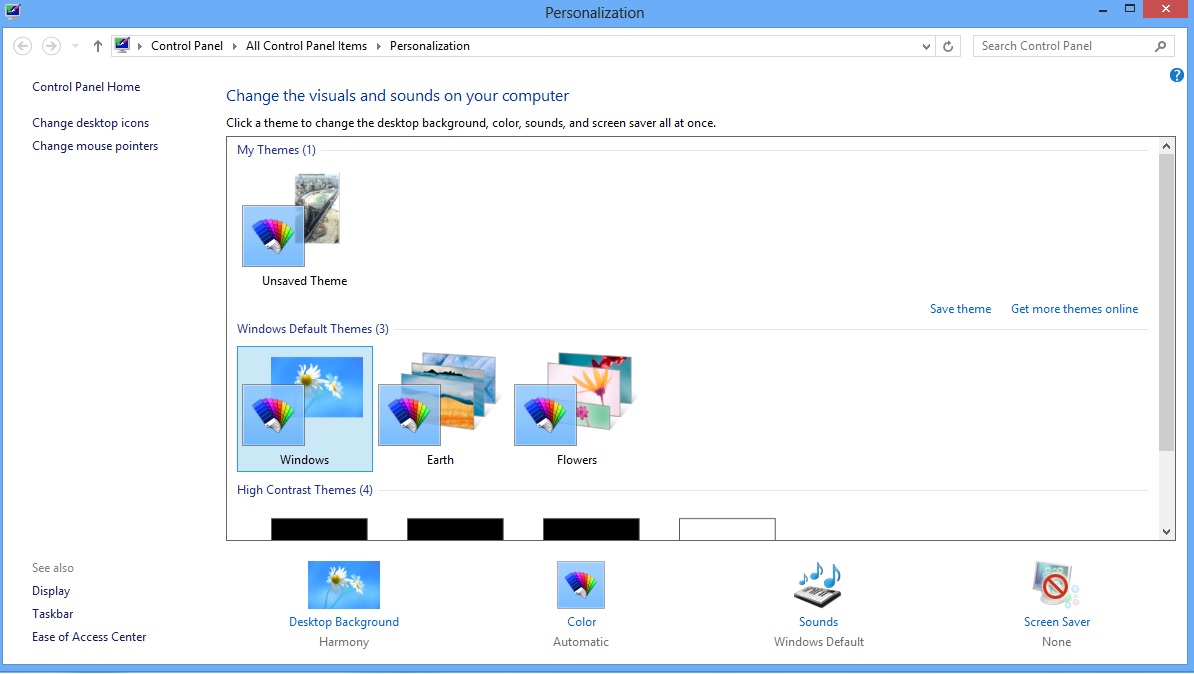This screenshot has height=674, width=1194.
Task: Click the 'None' screen saver label
Action: [1056, 642]
